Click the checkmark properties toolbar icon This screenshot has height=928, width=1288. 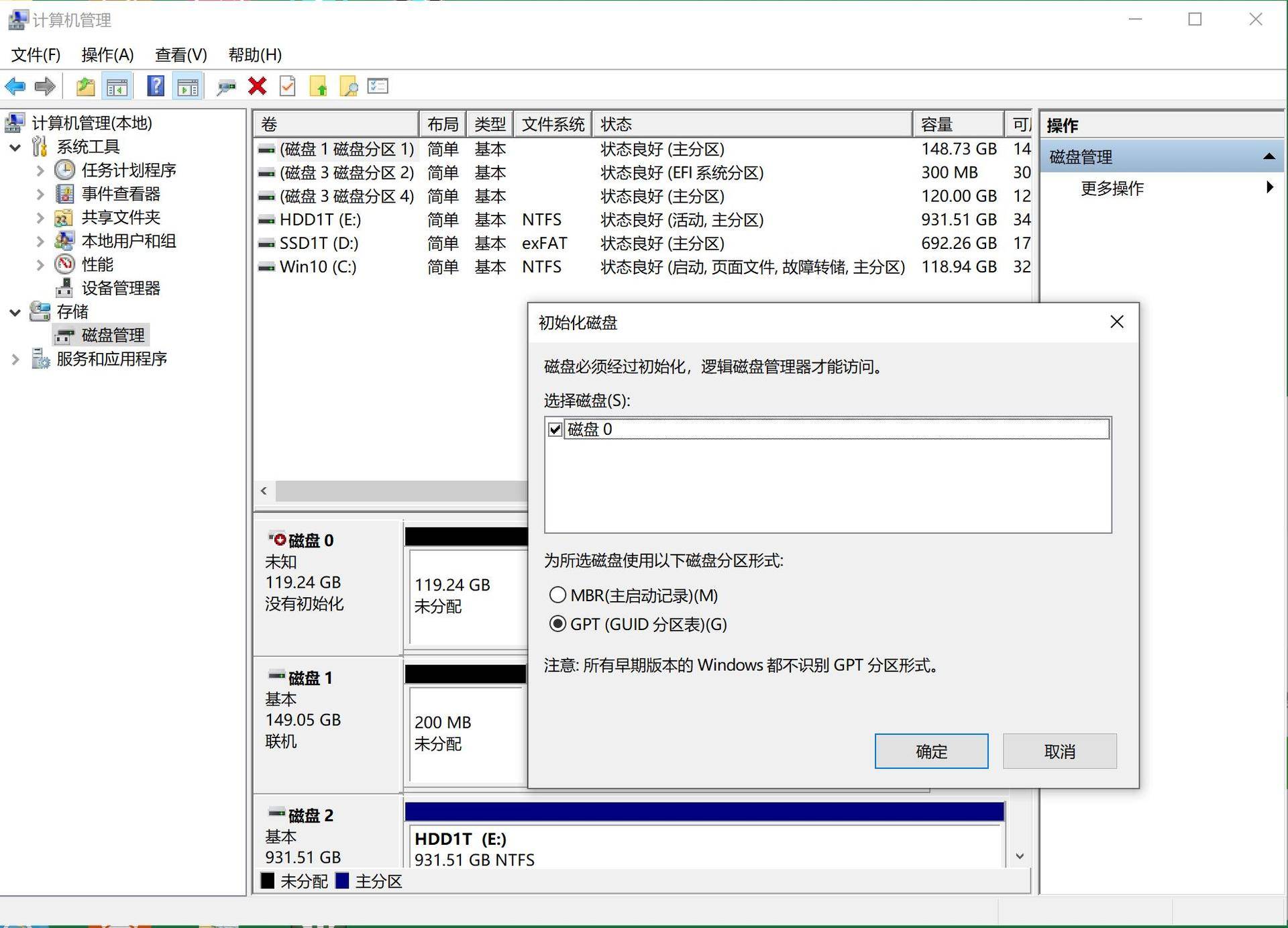(x=287, y=86)
